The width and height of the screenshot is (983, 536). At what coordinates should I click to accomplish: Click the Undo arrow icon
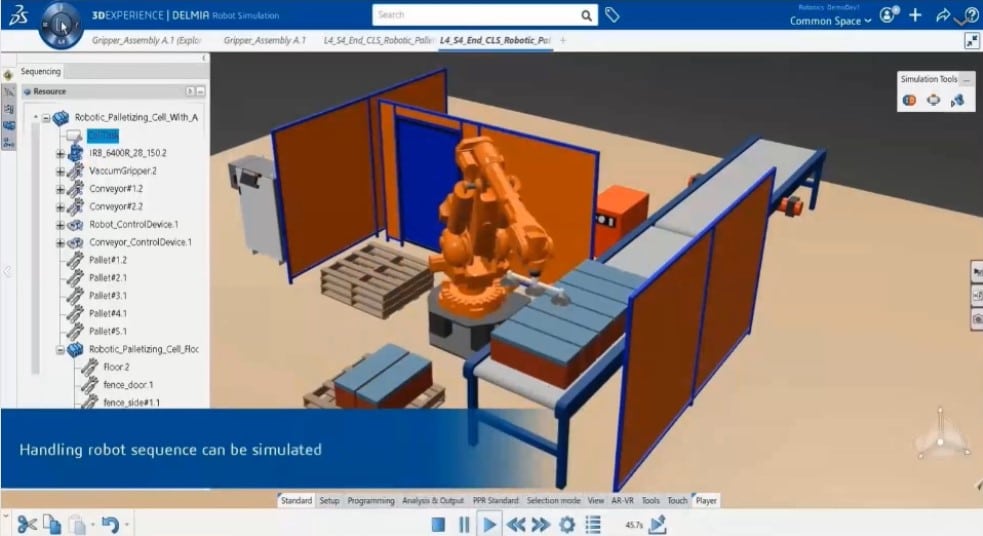(x=110, y=524)
